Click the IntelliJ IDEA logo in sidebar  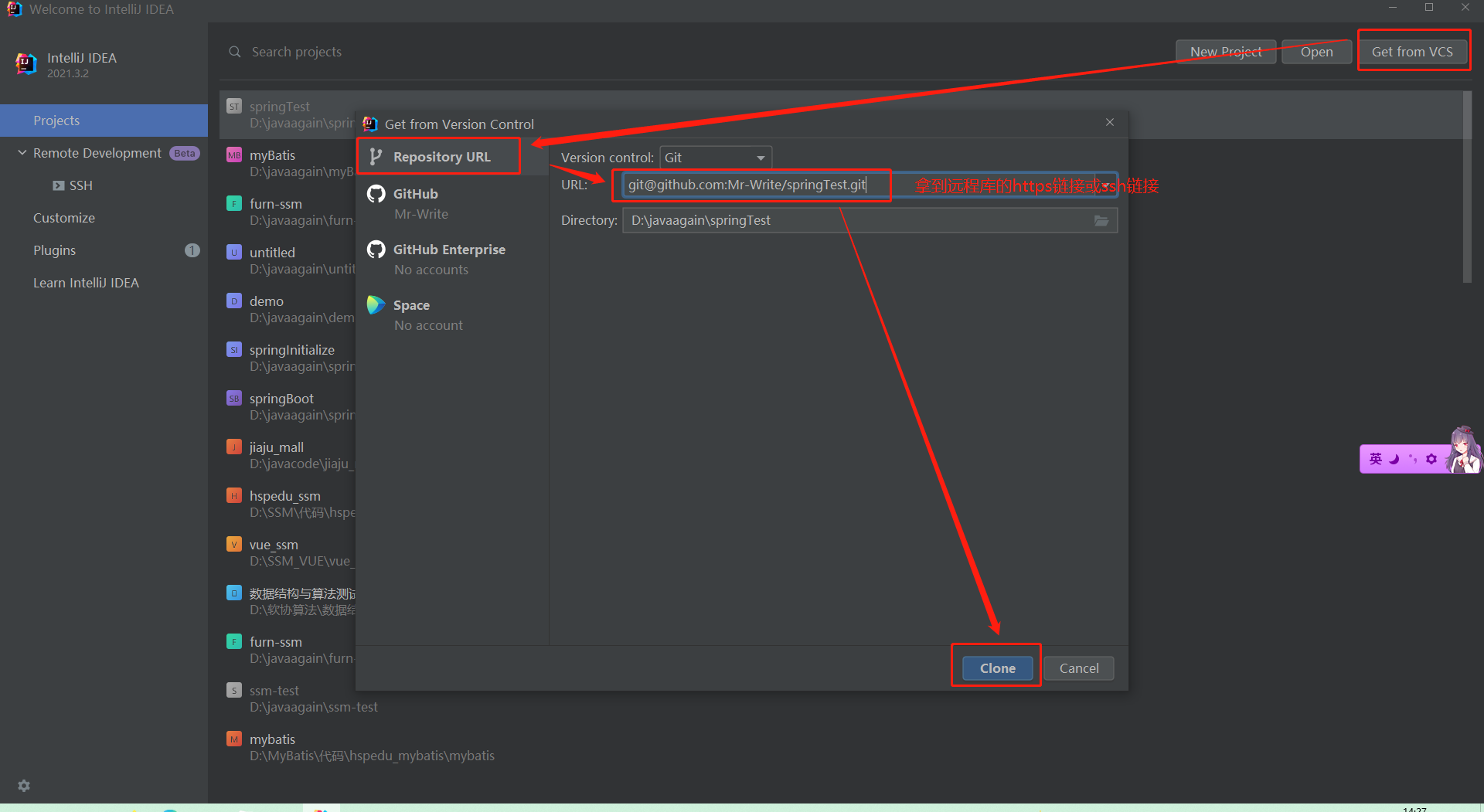point(26,63)
